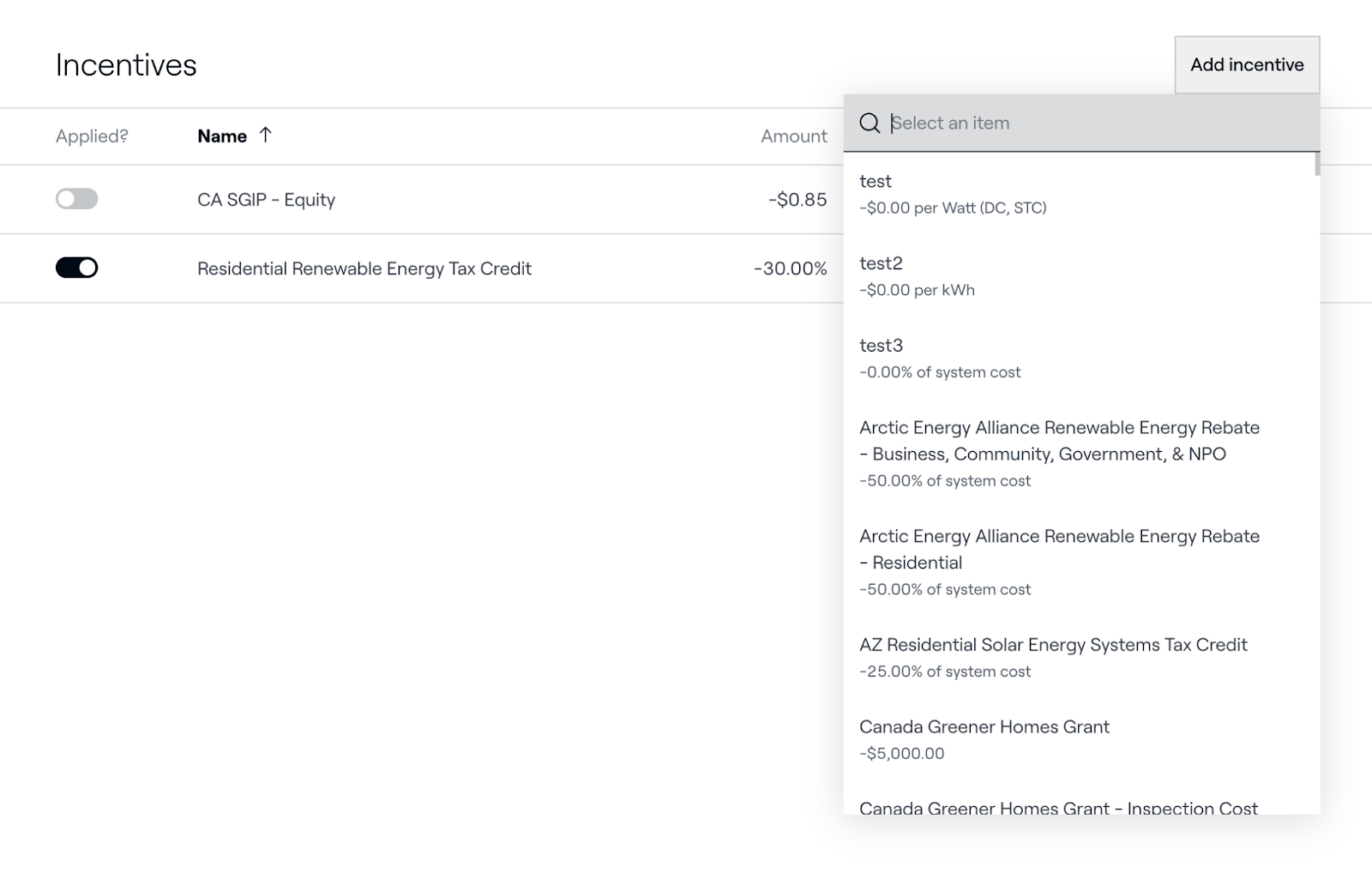Click the Amount column header
1372x885 pixels.
pyautogui.click(x=793, y=136)
